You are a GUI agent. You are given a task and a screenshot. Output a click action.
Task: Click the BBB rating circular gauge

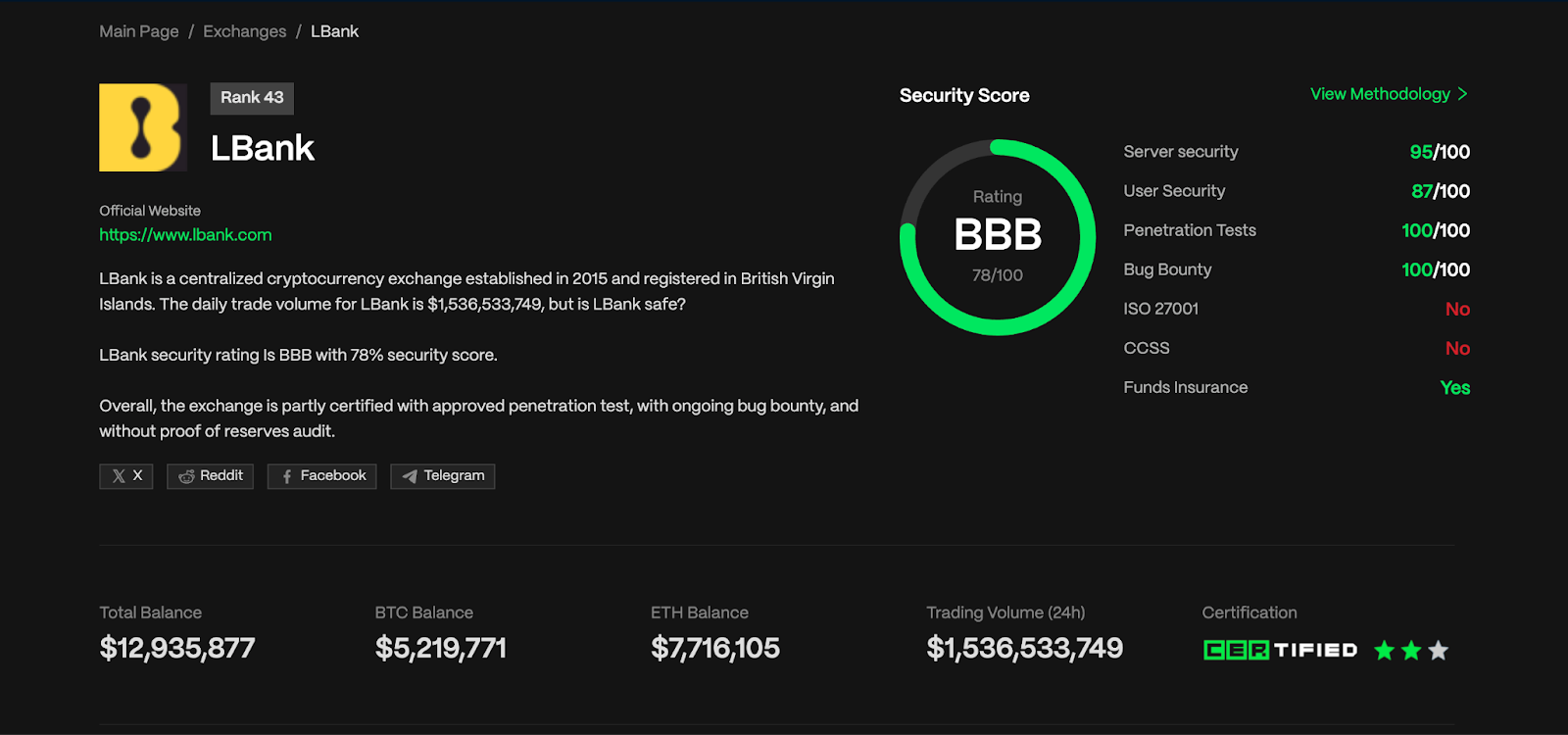pyautogui.click(x=998, y=237)
